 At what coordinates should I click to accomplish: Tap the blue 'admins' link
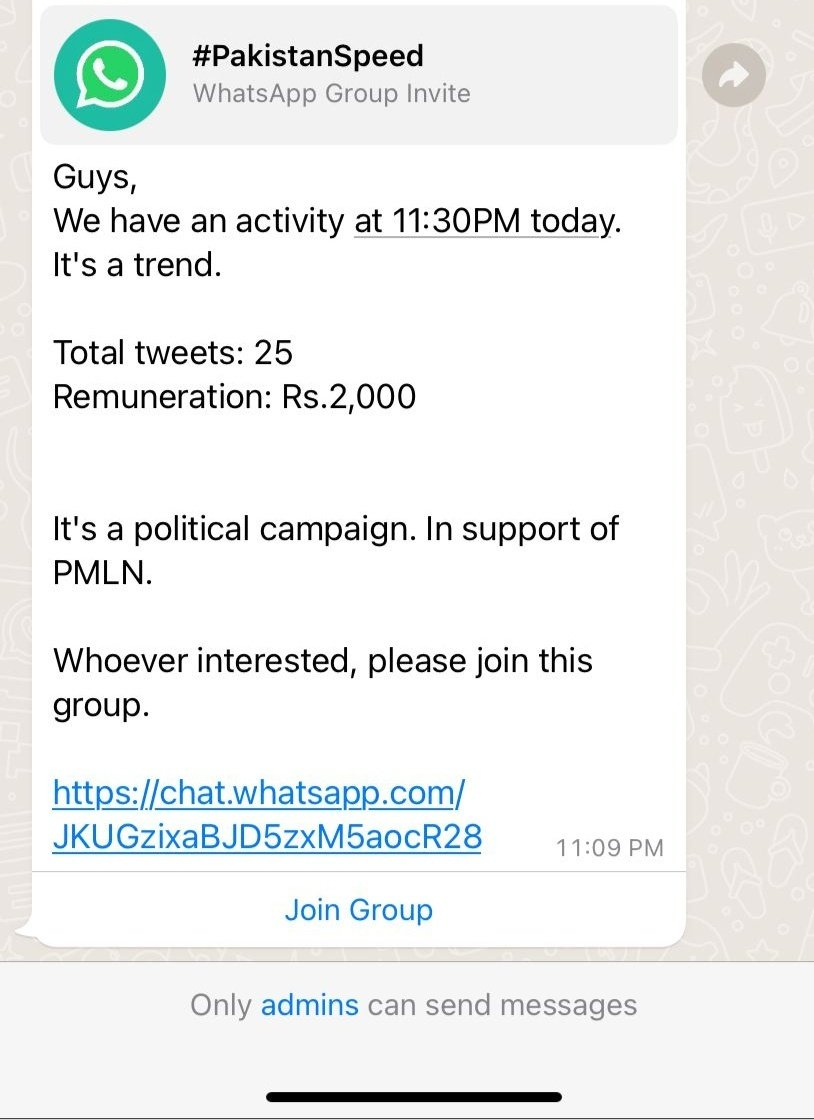tap(310, 1005)
